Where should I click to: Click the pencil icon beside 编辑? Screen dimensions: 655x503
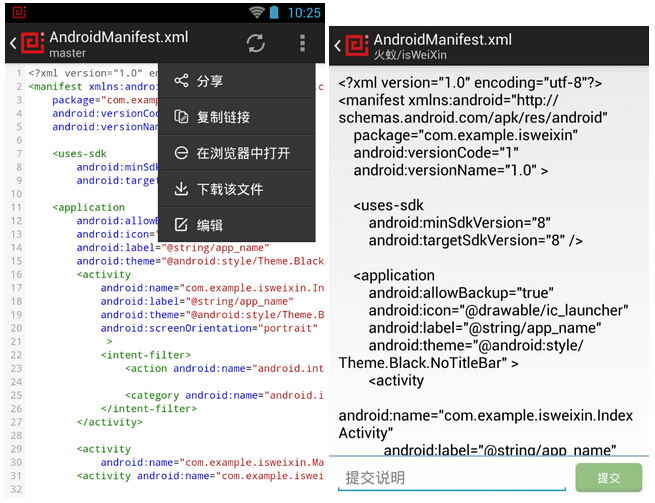181,225
